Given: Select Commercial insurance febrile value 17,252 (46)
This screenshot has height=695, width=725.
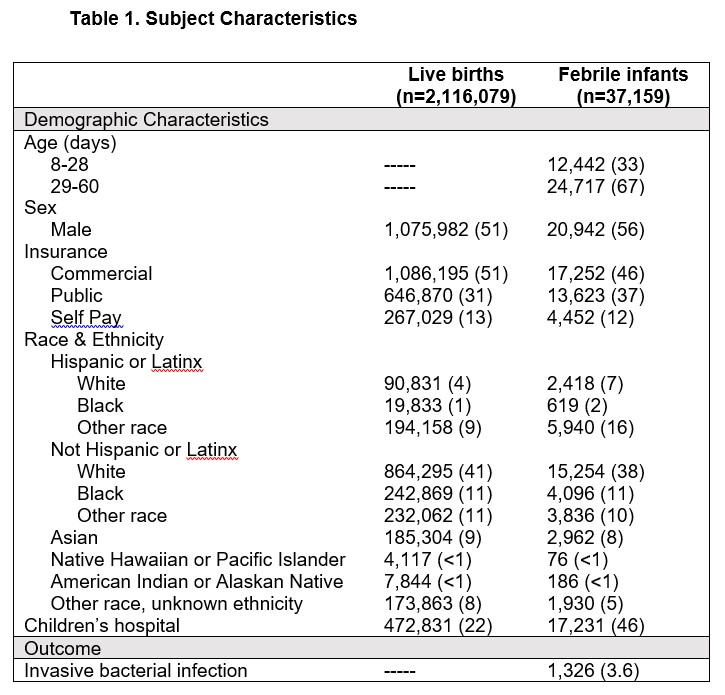Looking at the screenshot, I should click(x=596, y=274).
